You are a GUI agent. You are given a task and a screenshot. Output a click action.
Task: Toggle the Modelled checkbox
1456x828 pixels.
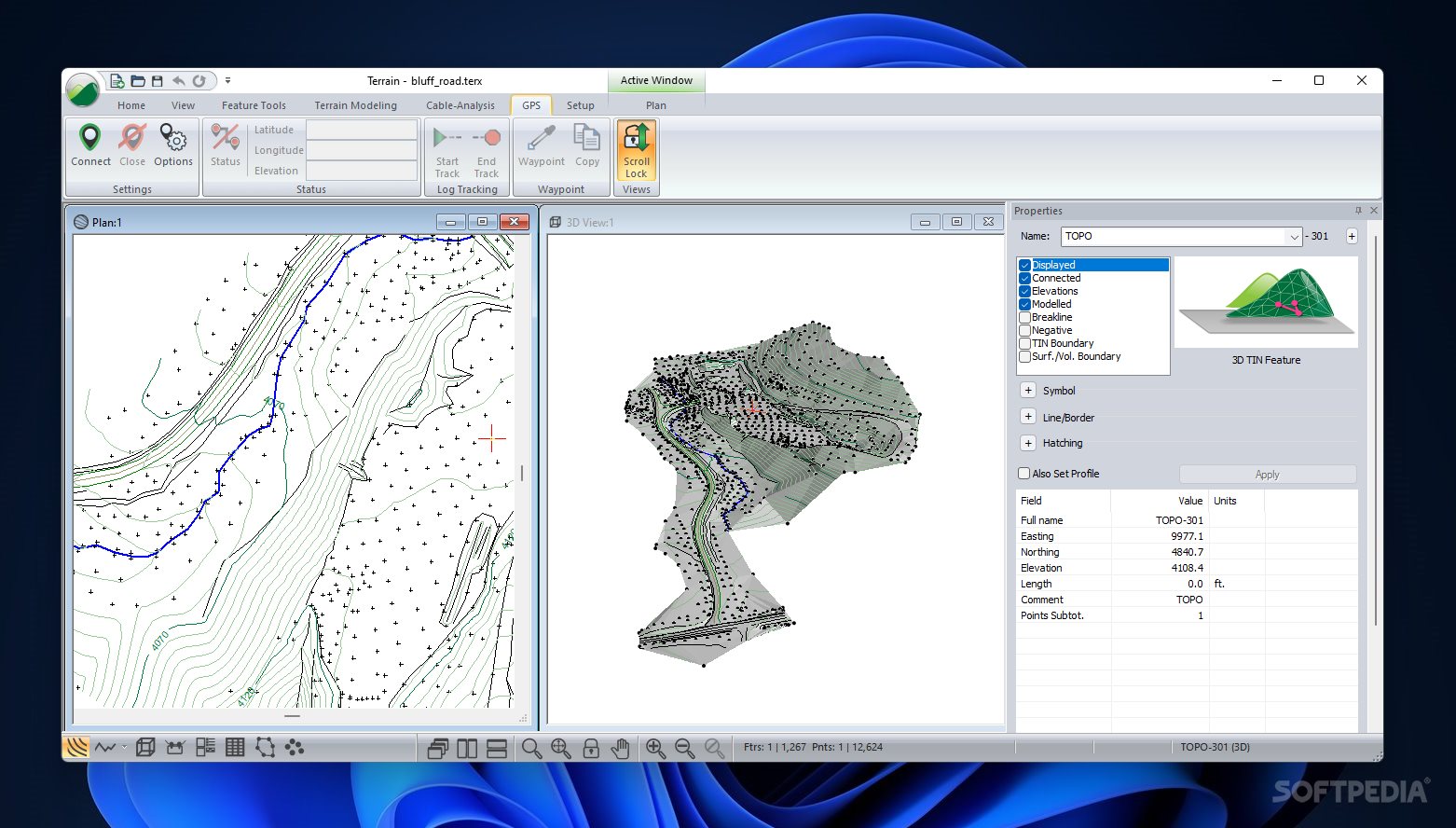click(x=1024, y=304)
